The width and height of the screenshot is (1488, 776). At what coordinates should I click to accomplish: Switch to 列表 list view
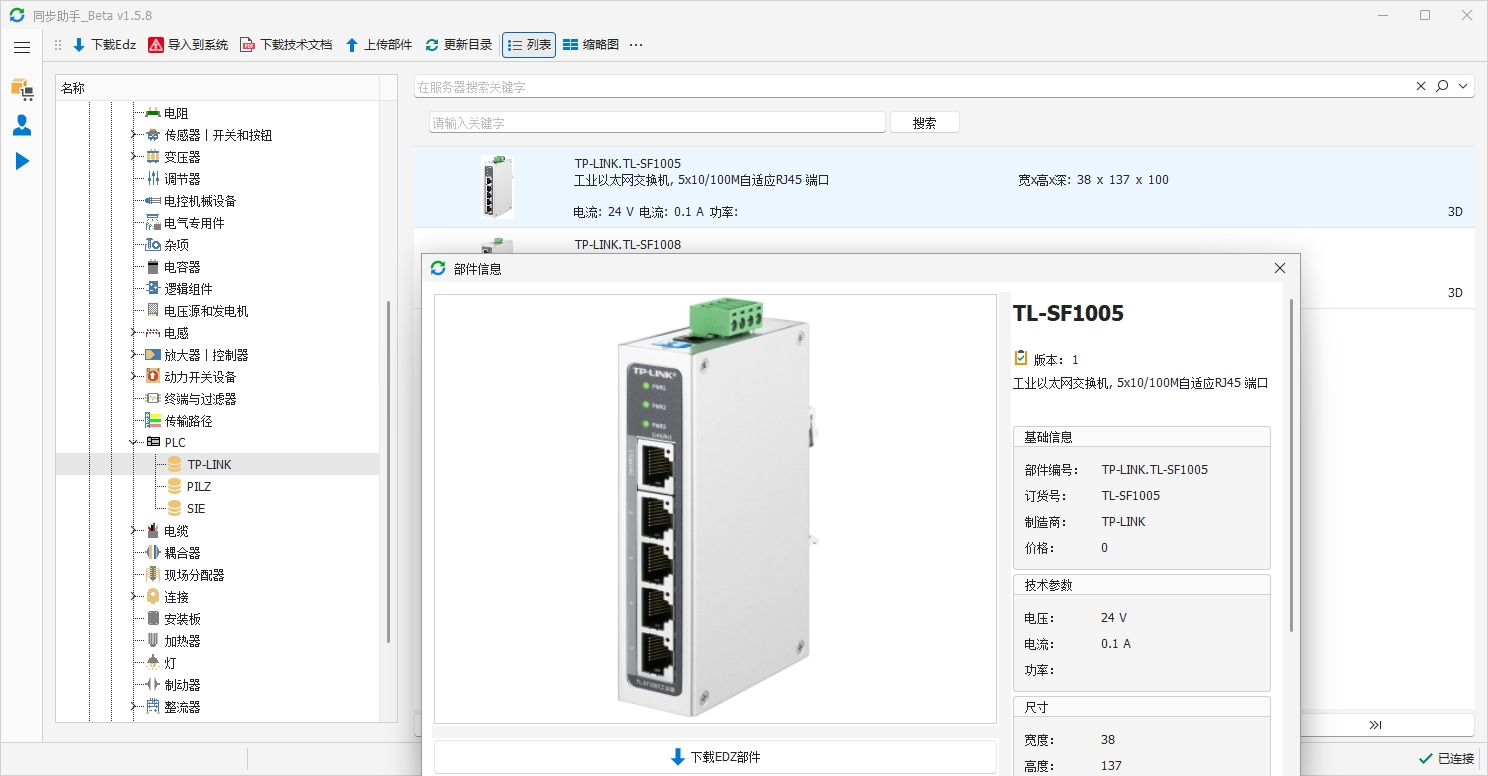click(x=529, y=45)
